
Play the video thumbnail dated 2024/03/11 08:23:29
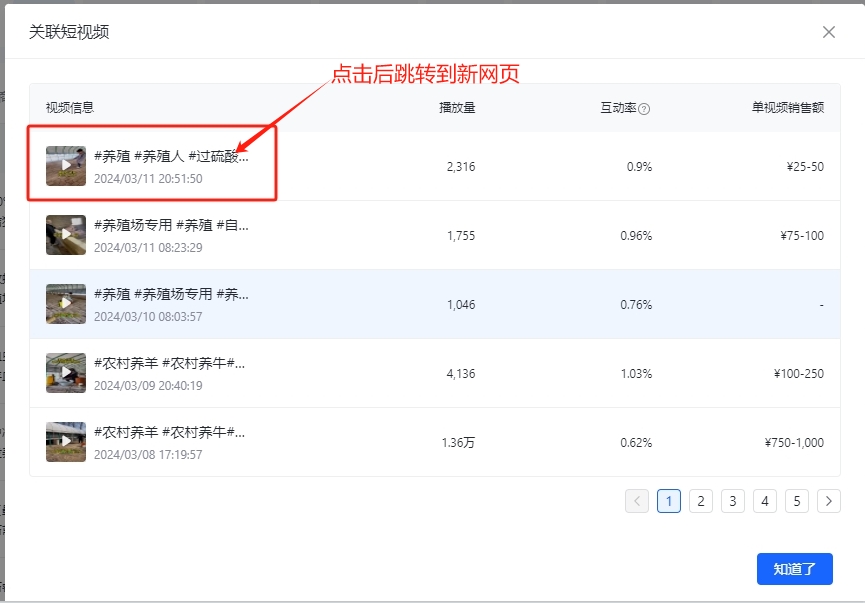click(66, 235)
